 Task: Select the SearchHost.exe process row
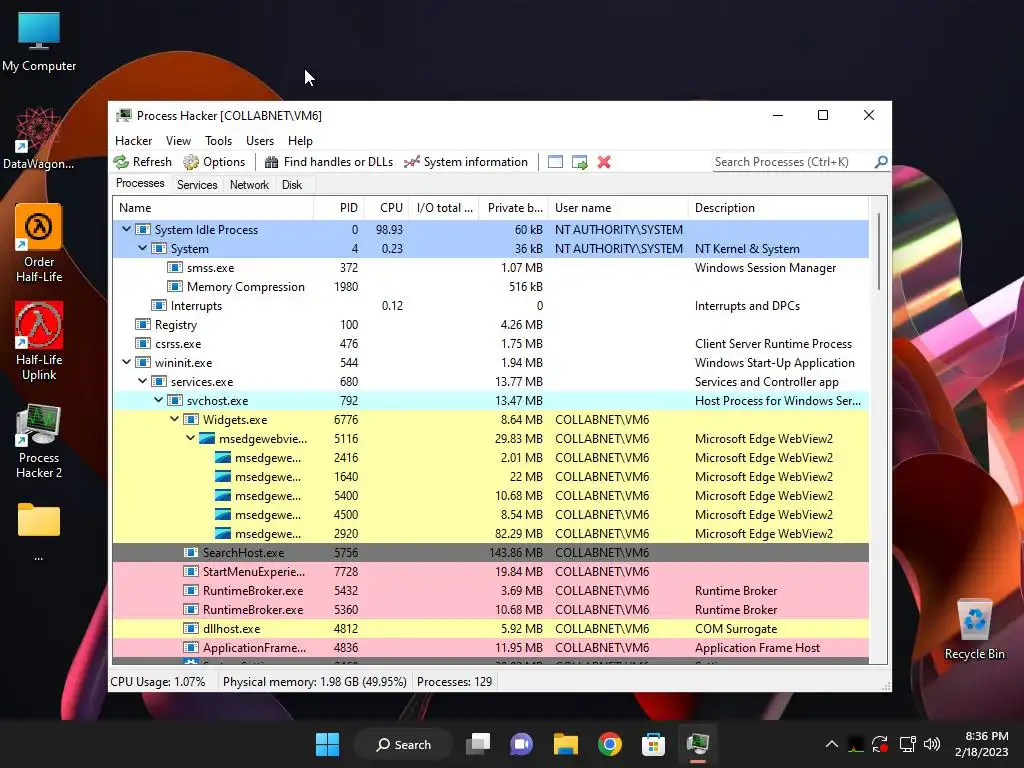pyautogui.click(x=490, y=552)
